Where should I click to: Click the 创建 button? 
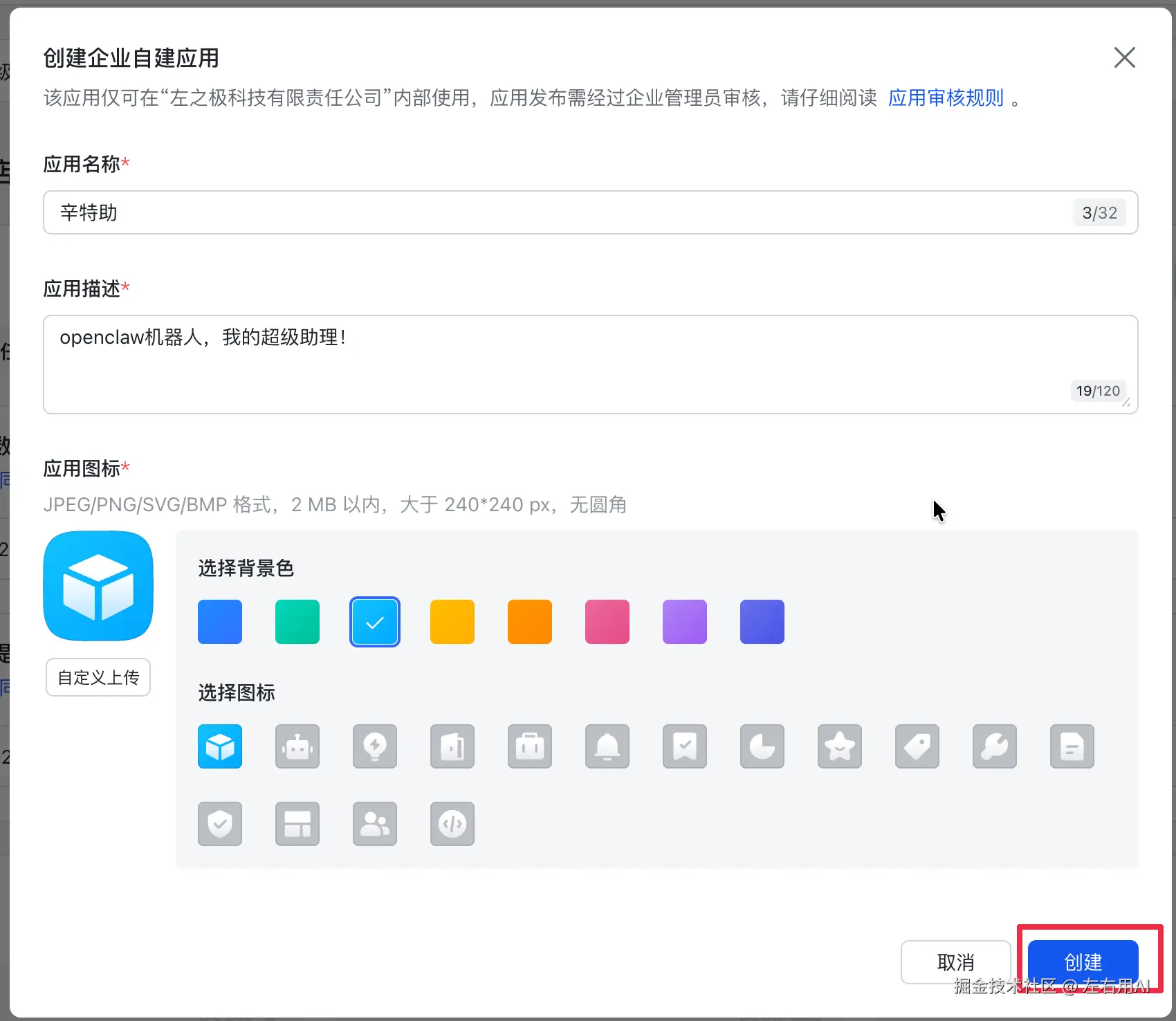[1083, 962]
